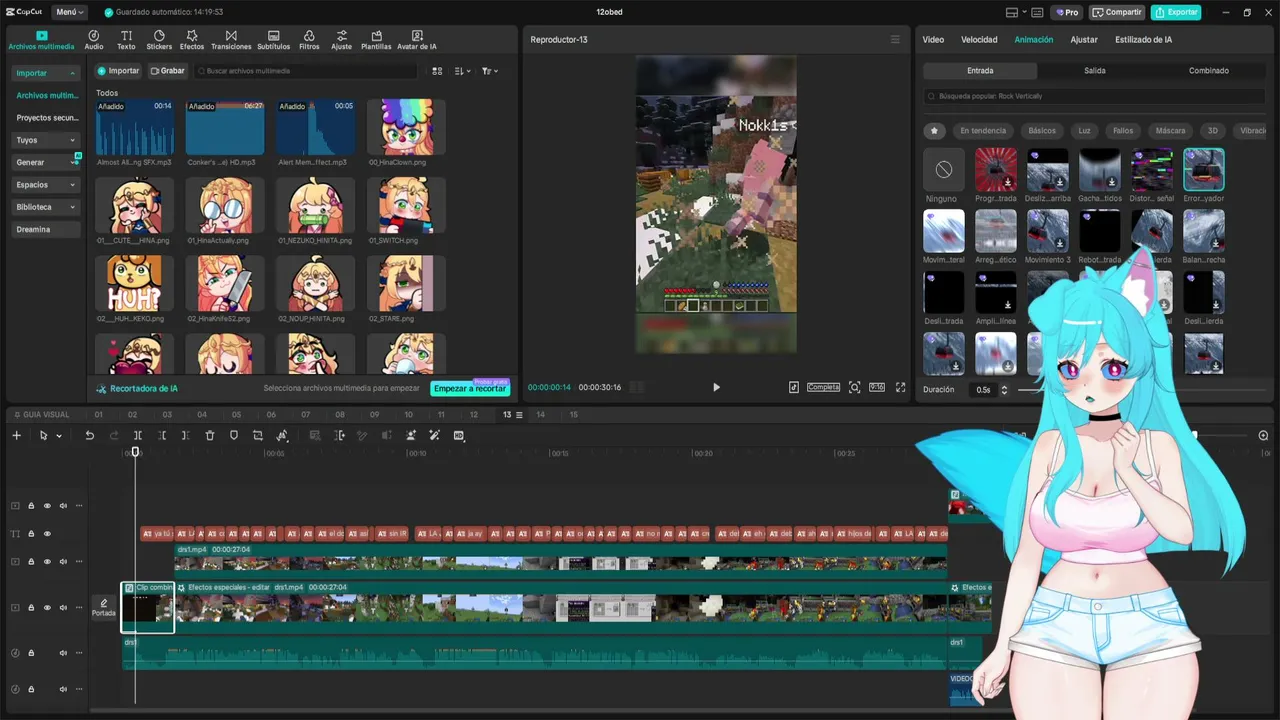
Task: Expand the Espacios sidebar section
Action: pos(73,185)
